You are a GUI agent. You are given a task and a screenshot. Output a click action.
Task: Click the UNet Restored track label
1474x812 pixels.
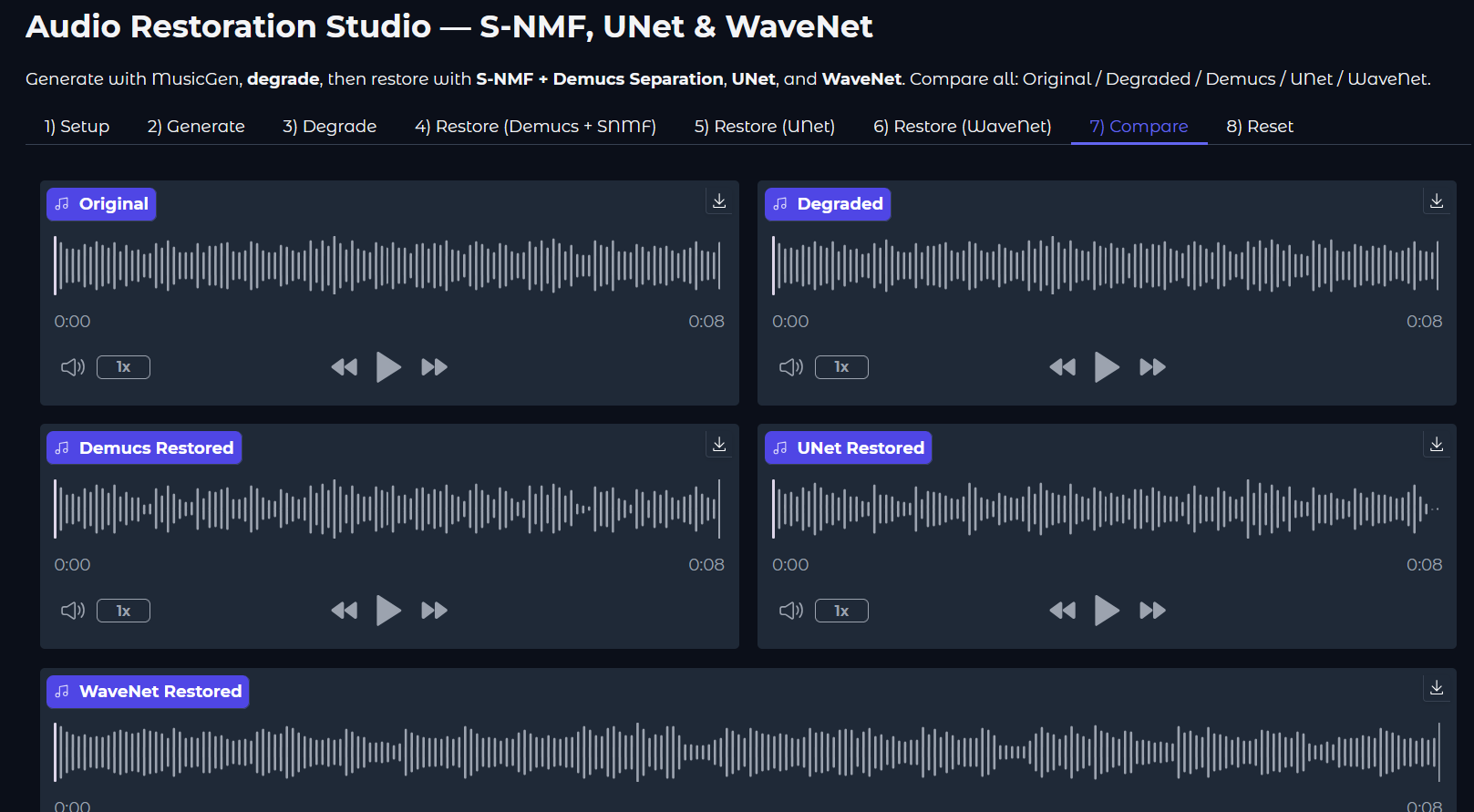(x=848, y=447)
